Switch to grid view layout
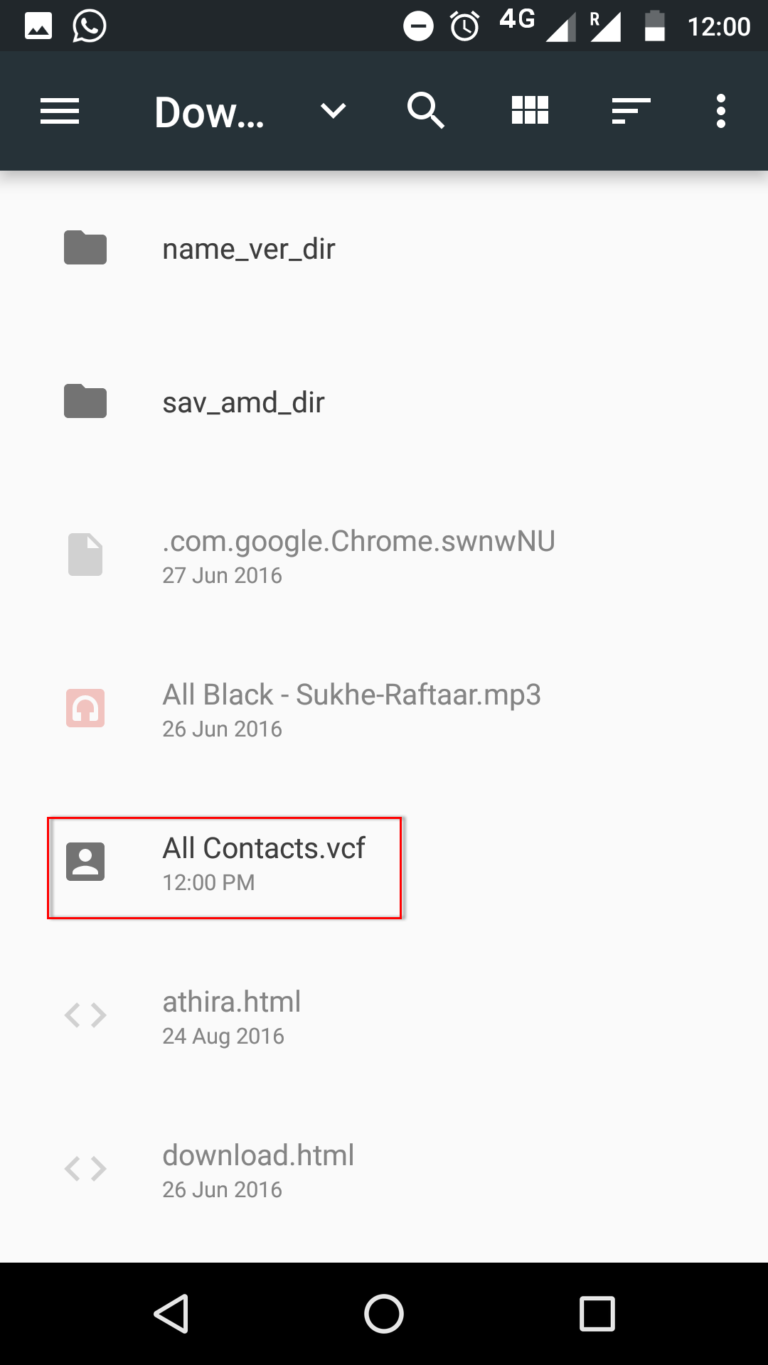768x1365 pixels. (x=530, y=112)
